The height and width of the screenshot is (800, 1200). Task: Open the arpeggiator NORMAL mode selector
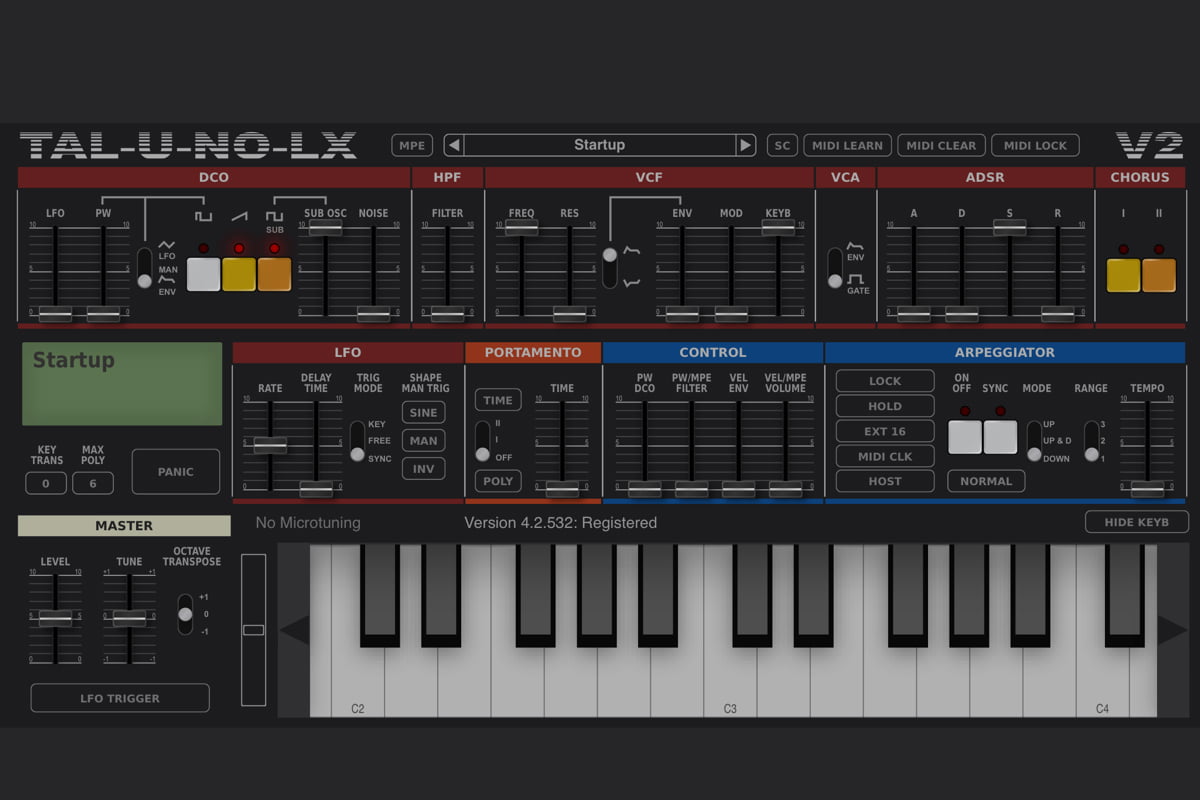click(986, 481)
